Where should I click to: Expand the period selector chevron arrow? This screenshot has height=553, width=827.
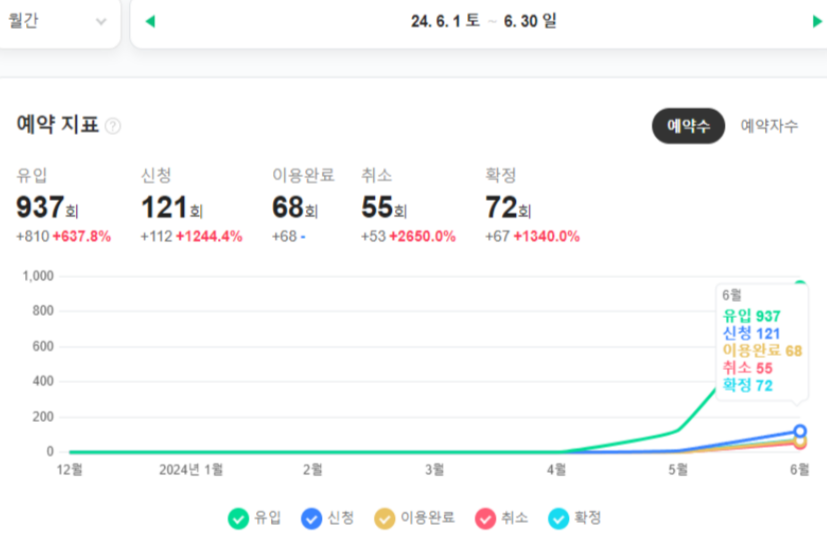tap(101, 22)
